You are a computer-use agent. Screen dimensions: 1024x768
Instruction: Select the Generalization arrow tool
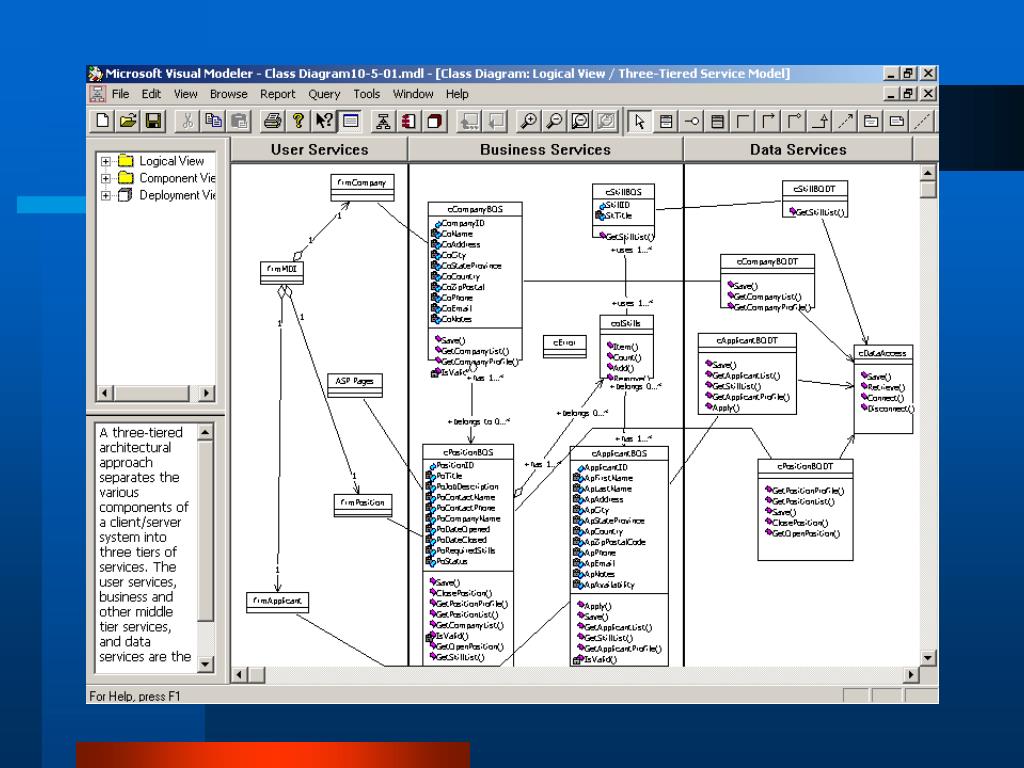(820, 121)
